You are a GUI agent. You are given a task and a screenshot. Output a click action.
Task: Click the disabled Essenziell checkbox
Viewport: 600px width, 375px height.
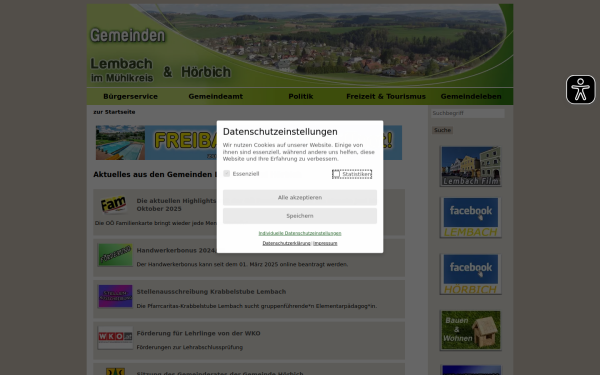[x=227, y=174]
